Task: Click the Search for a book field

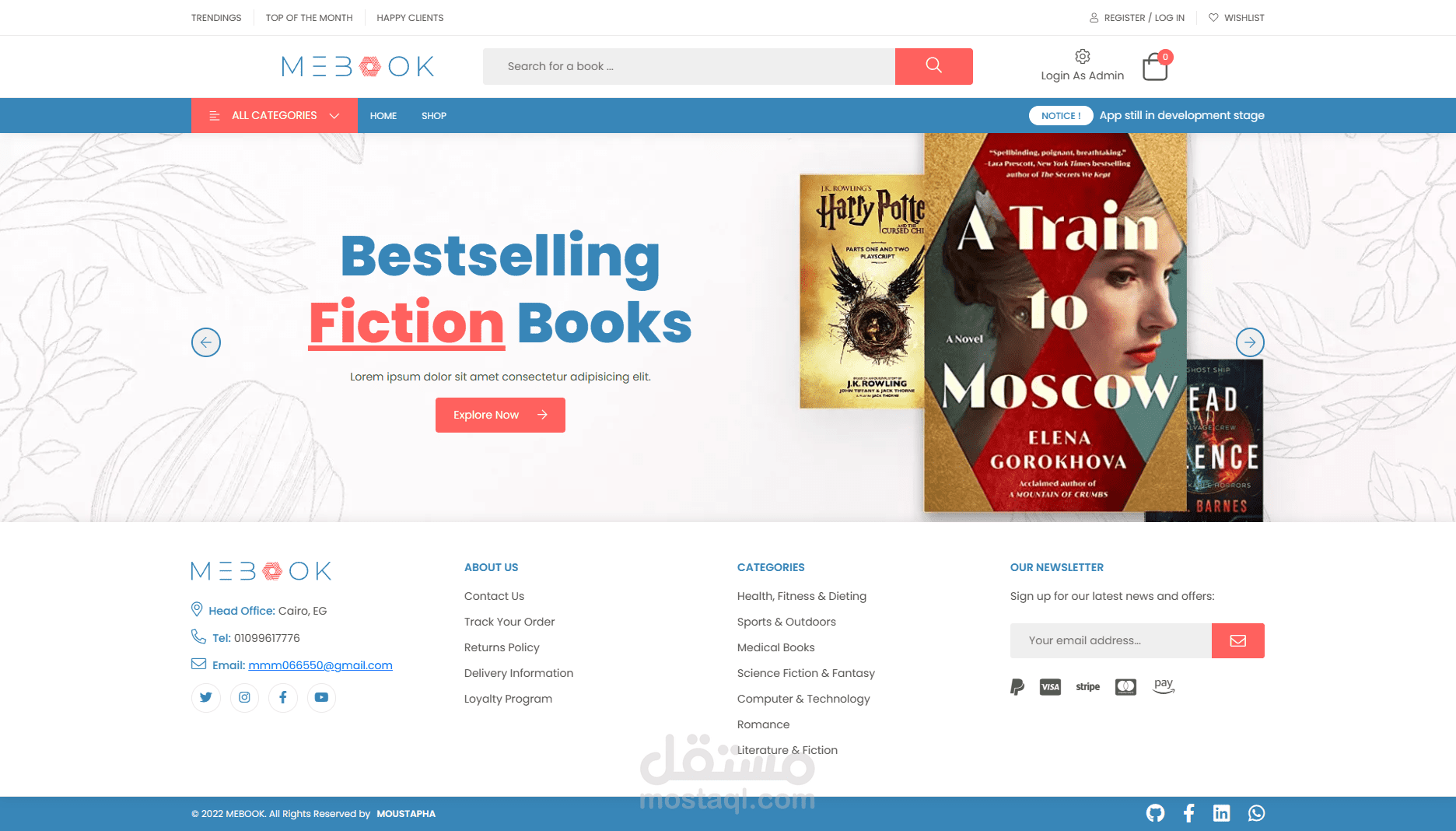Action: point(689,66)
